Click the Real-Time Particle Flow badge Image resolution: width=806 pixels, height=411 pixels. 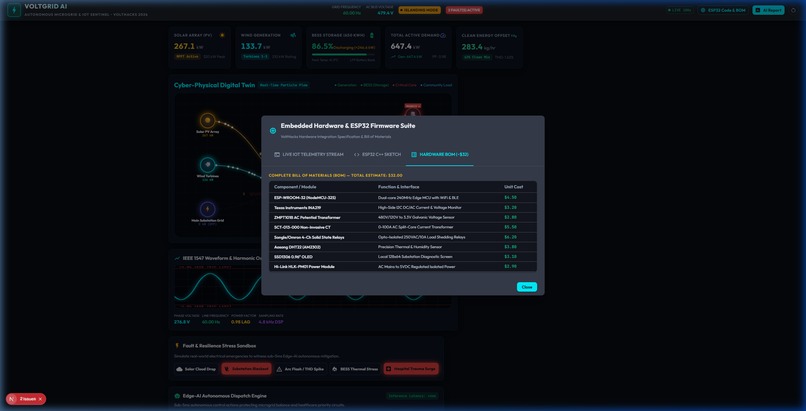284,85
